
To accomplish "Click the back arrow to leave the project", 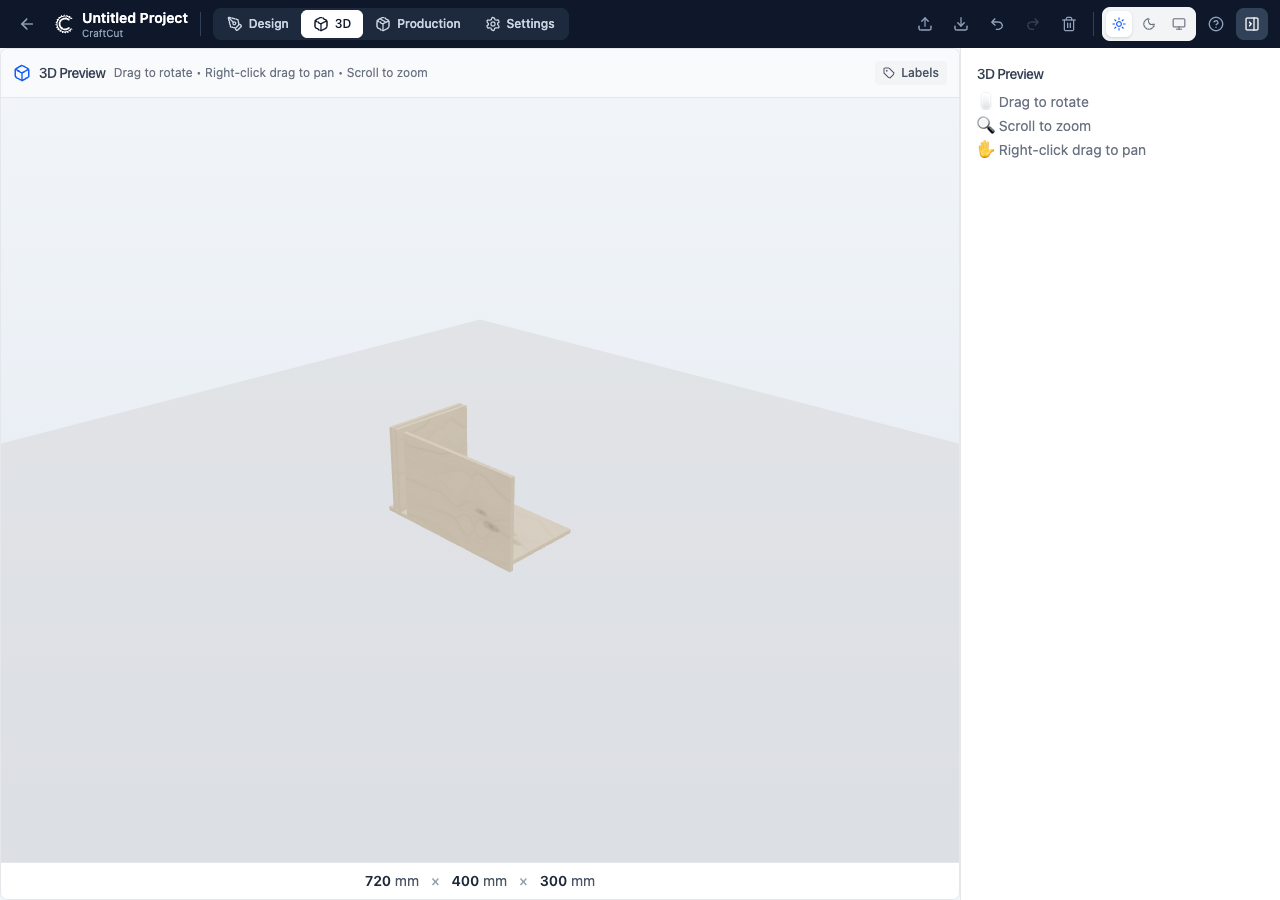I will coord(26,23).
